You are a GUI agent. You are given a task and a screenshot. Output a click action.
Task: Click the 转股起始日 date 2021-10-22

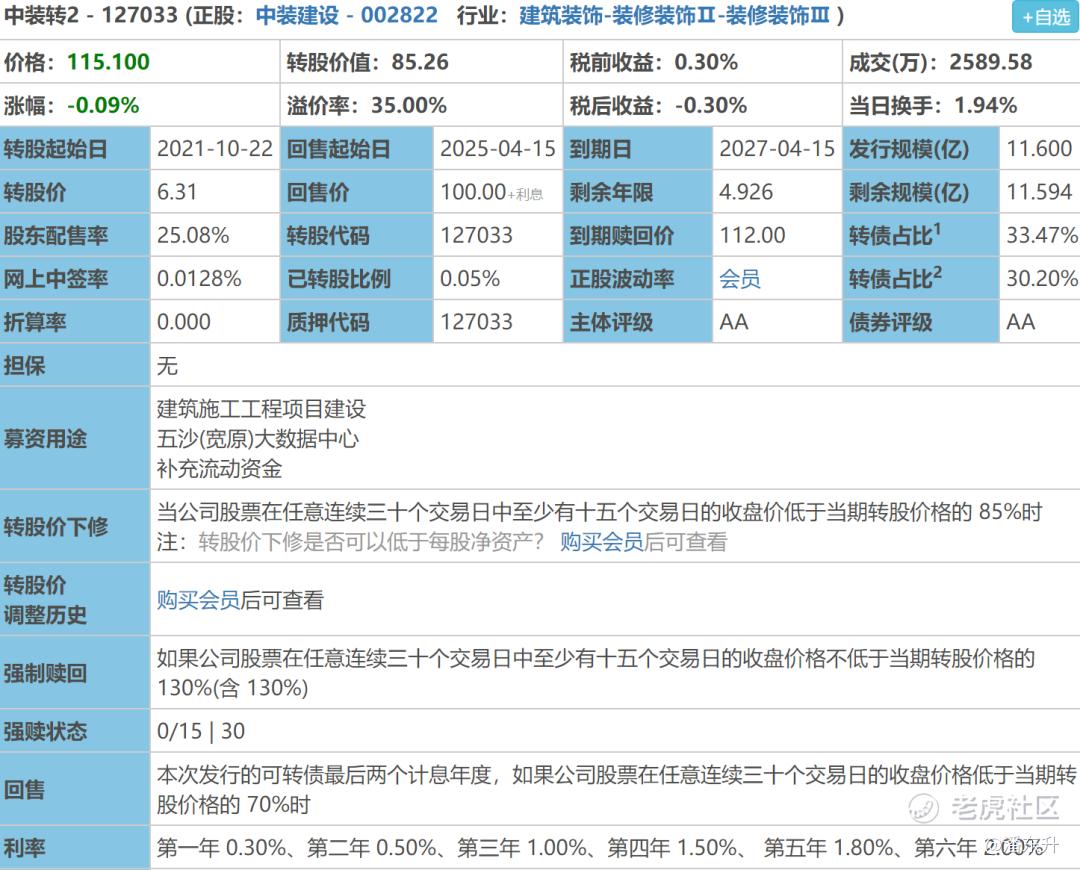(x=215, y=149)
